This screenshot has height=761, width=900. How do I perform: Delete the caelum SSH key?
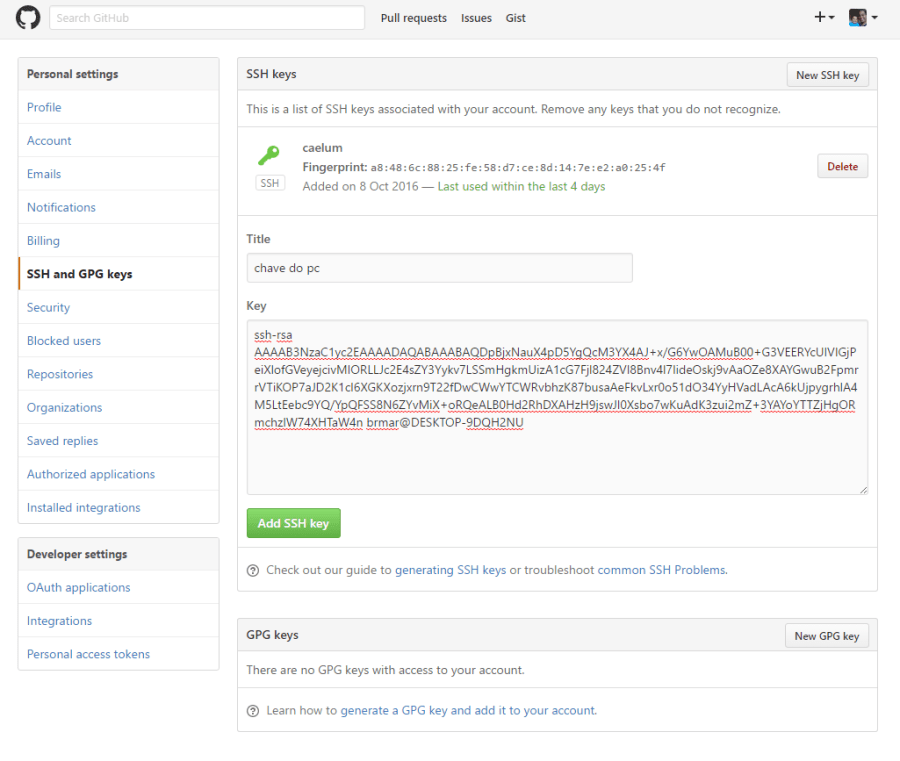[x=842, y=167]
